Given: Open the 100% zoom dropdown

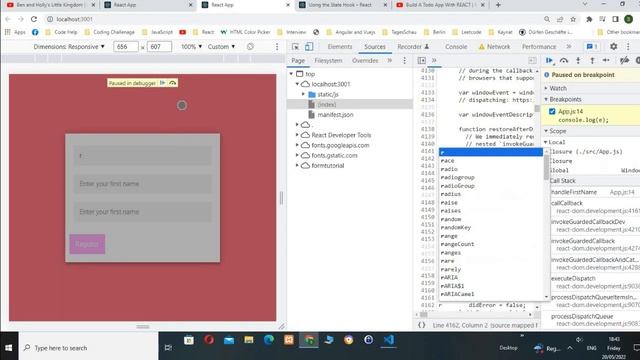Looking at the screenshot, I should tap(191, 47).
